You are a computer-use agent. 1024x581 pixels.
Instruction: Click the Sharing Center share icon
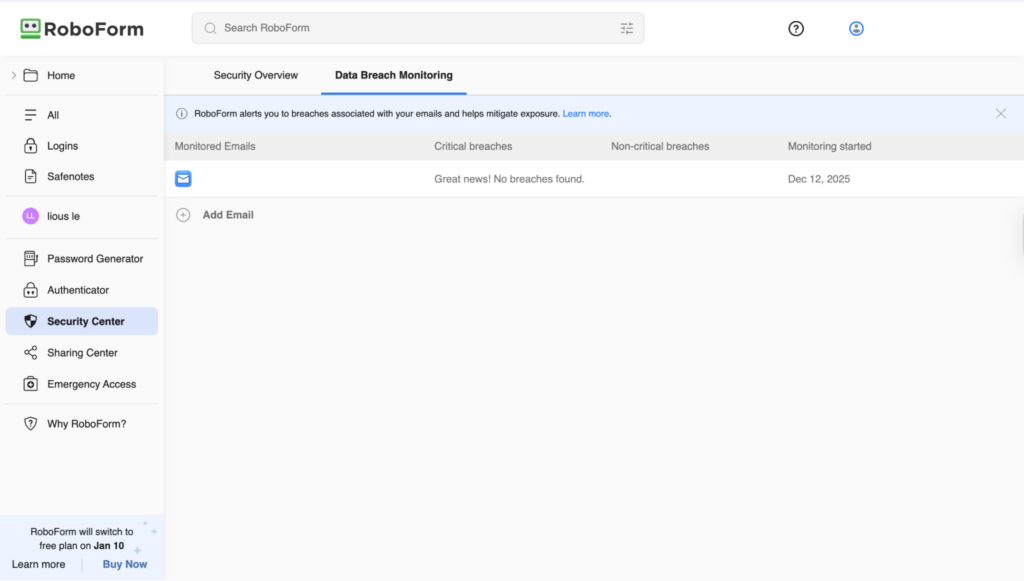[x=31, y=353]
